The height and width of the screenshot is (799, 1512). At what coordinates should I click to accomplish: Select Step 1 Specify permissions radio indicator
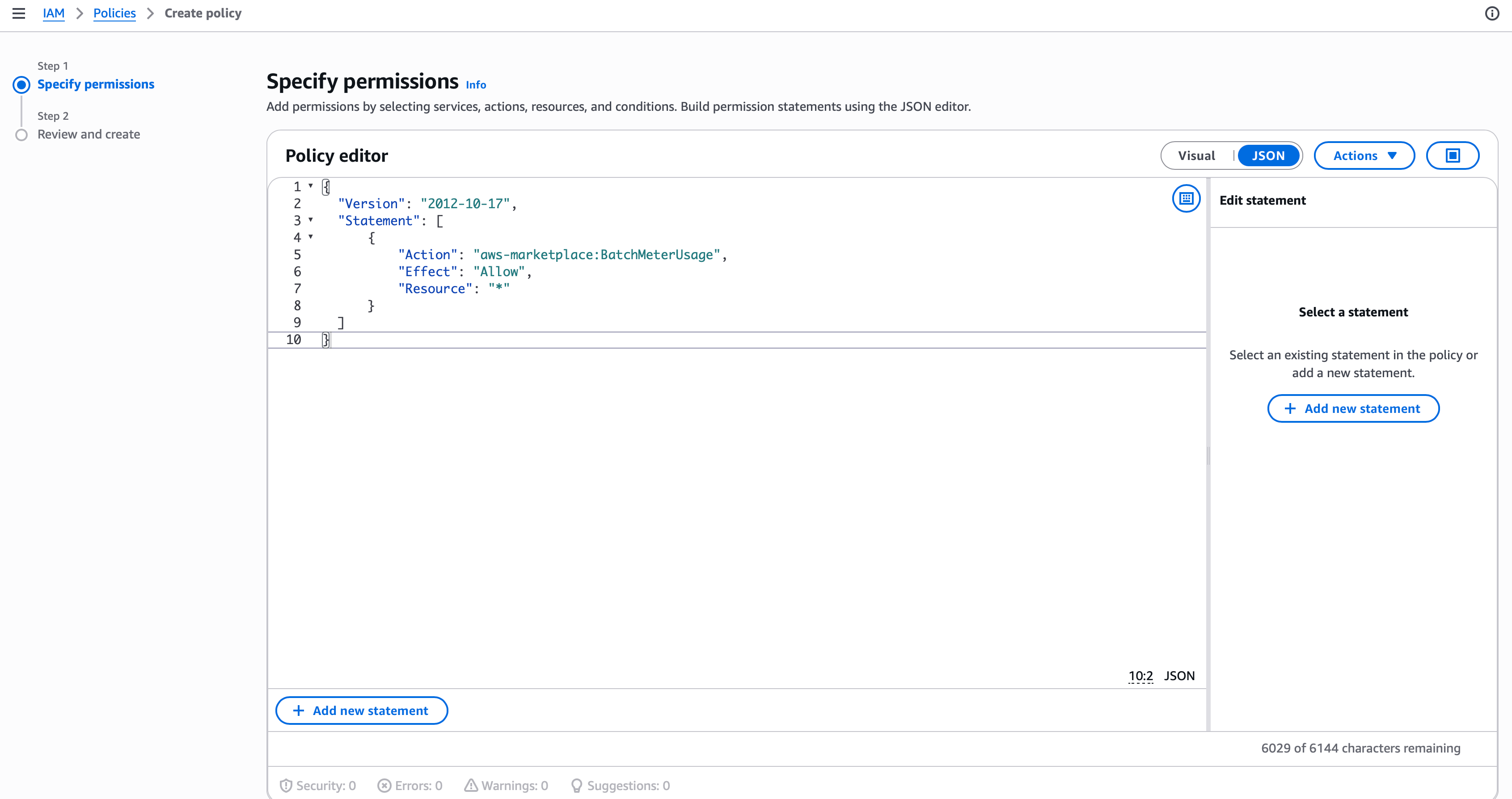click(22, 84)
